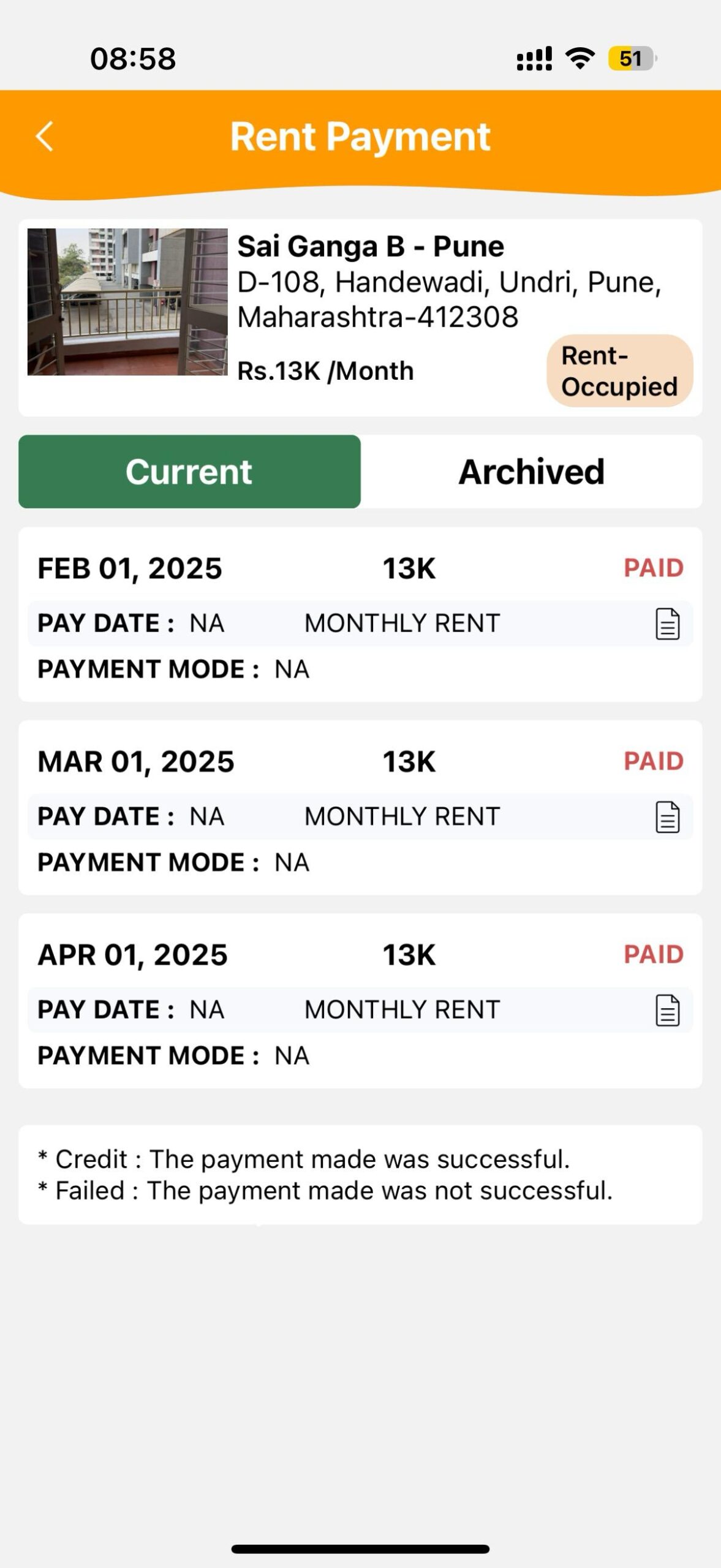
Task: Tap the Rs.13K /Month rent label
Action: 325,371
